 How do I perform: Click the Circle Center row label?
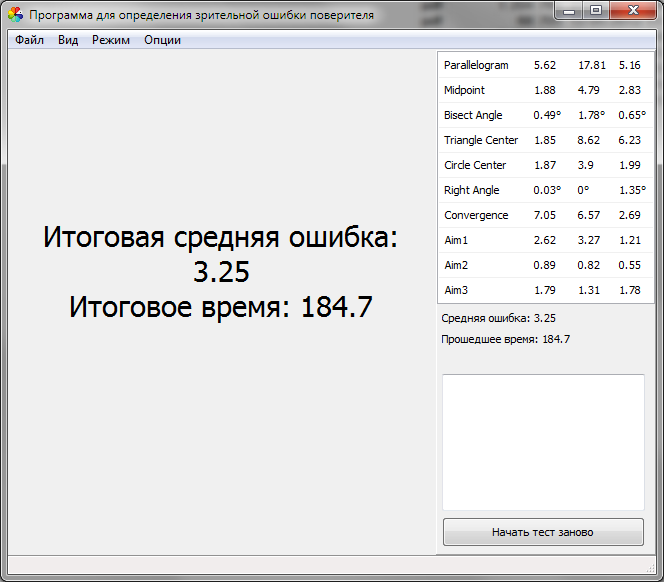tap(475, 165)
